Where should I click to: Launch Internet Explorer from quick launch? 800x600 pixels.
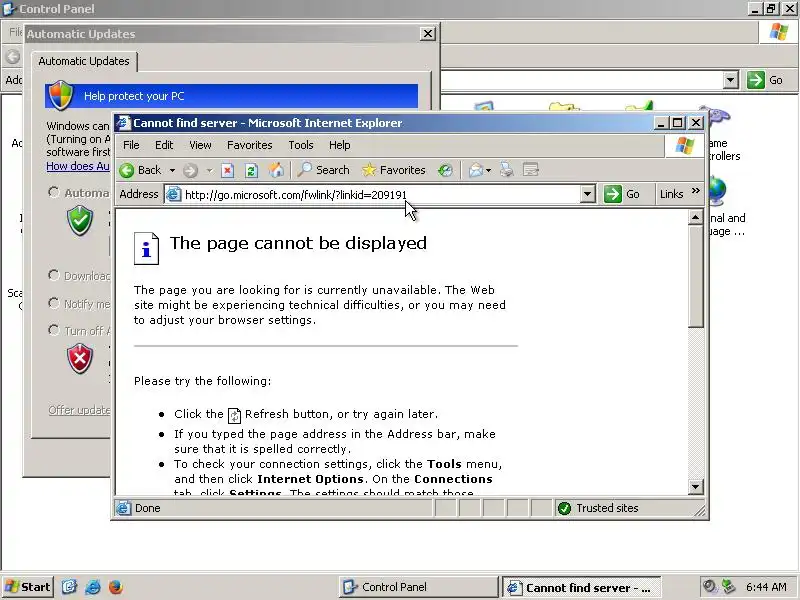[x=93, y=587]
